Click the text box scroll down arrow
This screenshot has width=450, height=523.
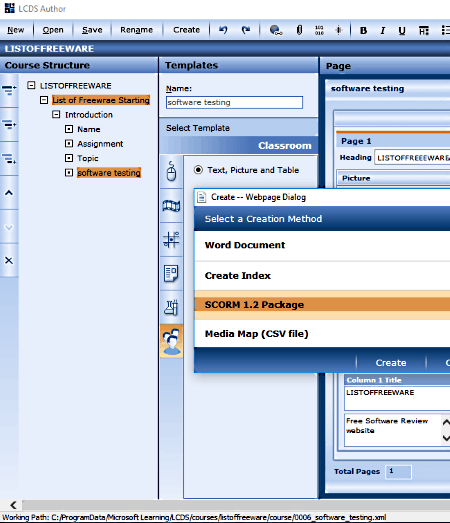click(446, 438)
